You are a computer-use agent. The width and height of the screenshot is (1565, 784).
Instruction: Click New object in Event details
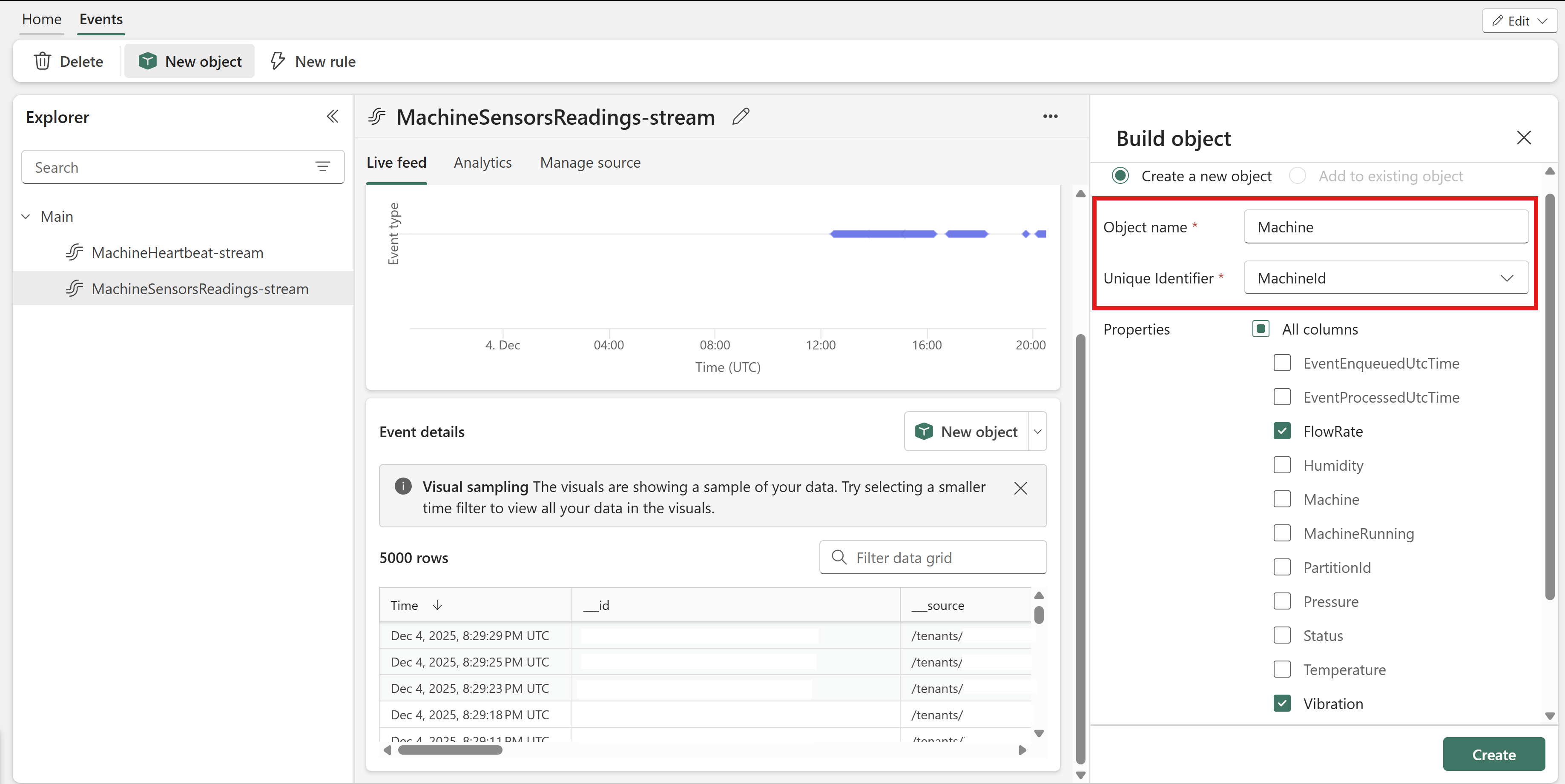tap(967, 432)
